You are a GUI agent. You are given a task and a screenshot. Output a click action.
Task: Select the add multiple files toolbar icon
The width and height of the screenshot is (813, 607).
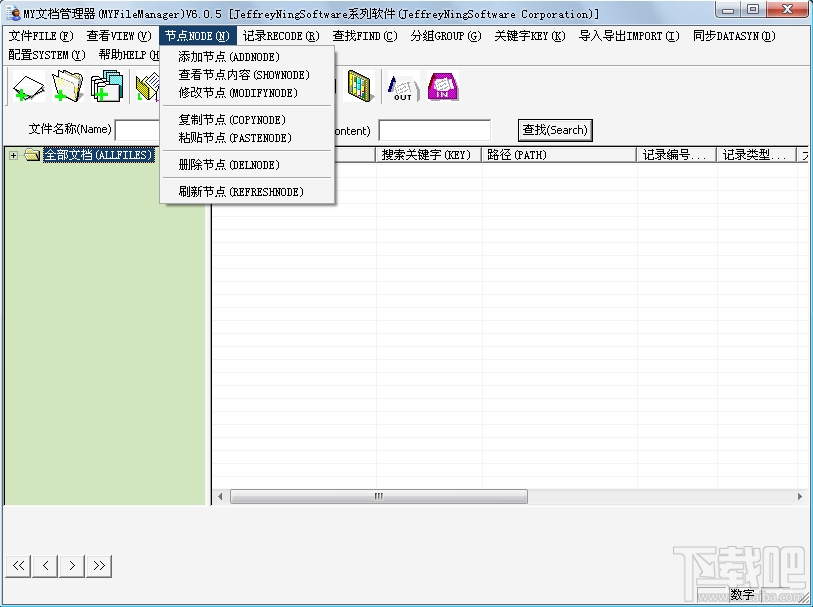(x=106, y=87)
